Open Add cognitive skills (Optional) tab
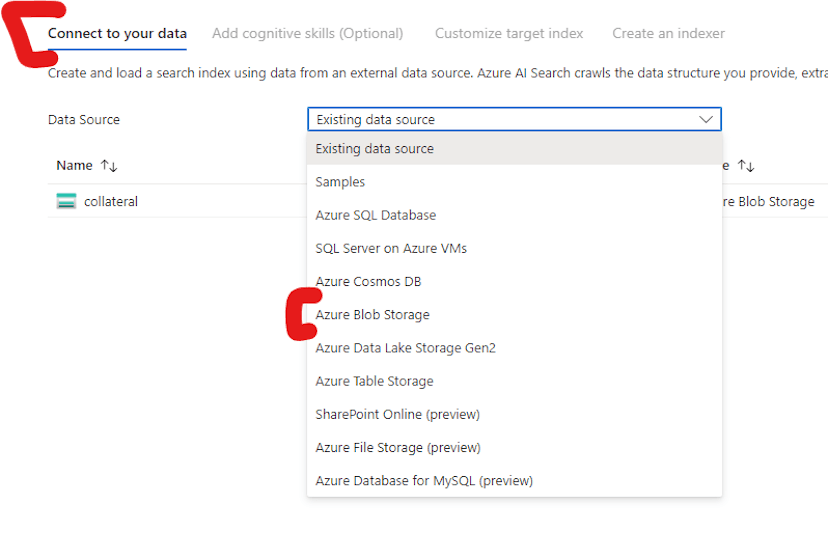This screenshot has height=559, width=828. (307, 34)
